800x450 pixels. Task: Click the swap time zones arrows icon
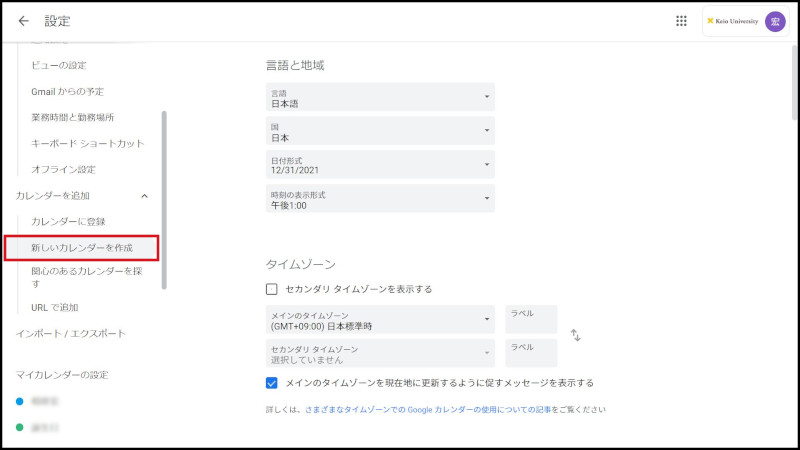575,335
